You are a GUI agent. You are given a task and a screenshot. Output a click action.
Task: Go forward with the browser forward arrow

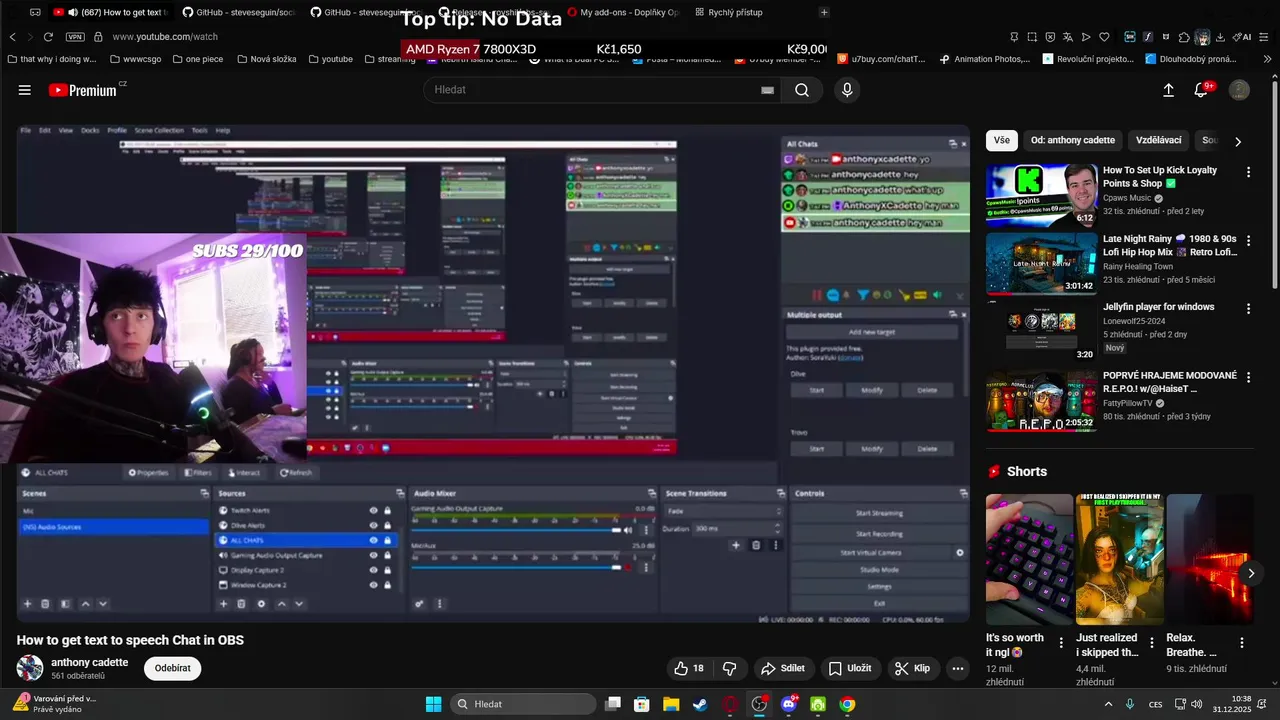(x=29, y=37)
